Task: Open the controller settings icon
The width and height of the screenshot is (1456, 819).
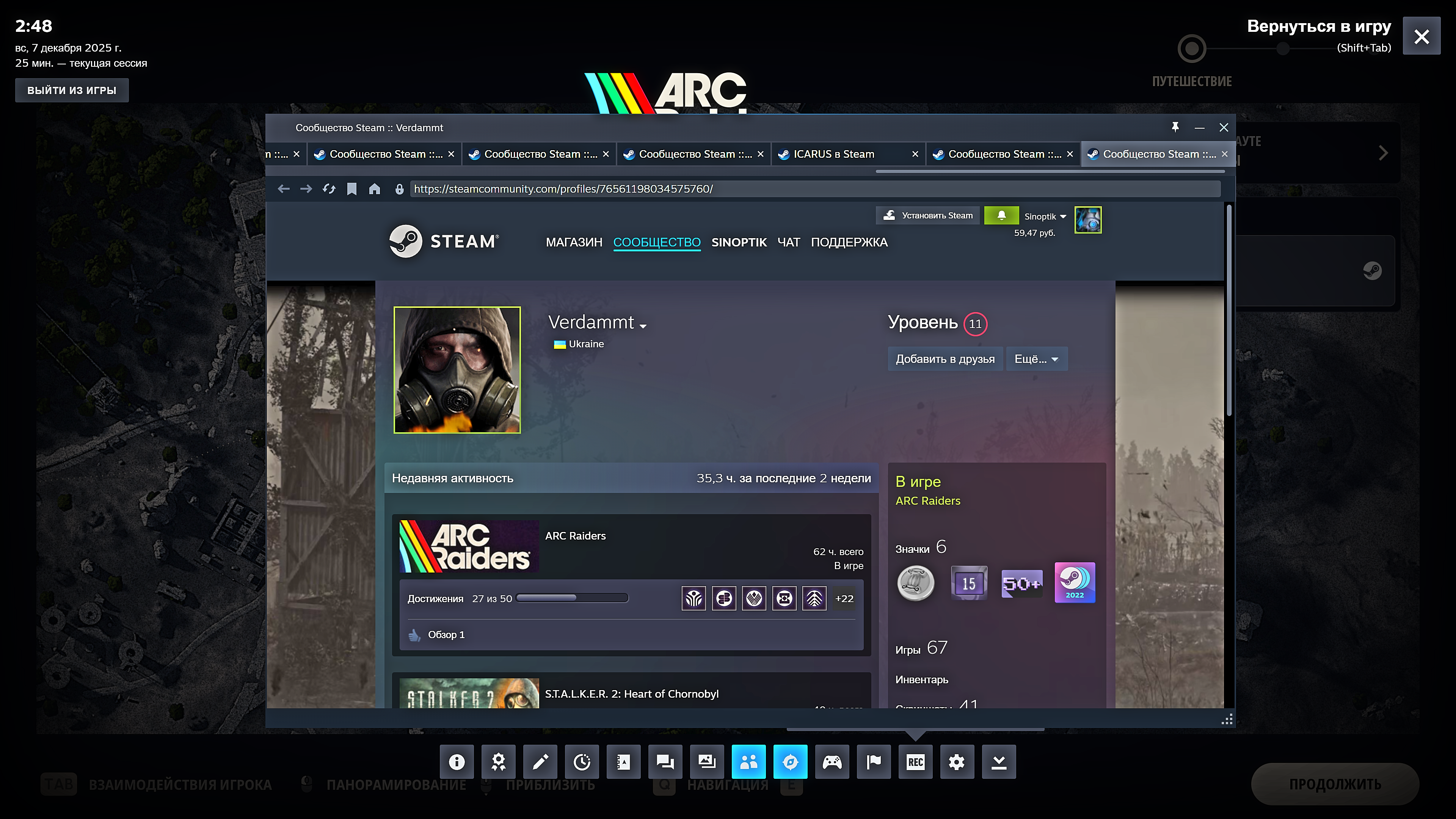Action: coord(832,762)
